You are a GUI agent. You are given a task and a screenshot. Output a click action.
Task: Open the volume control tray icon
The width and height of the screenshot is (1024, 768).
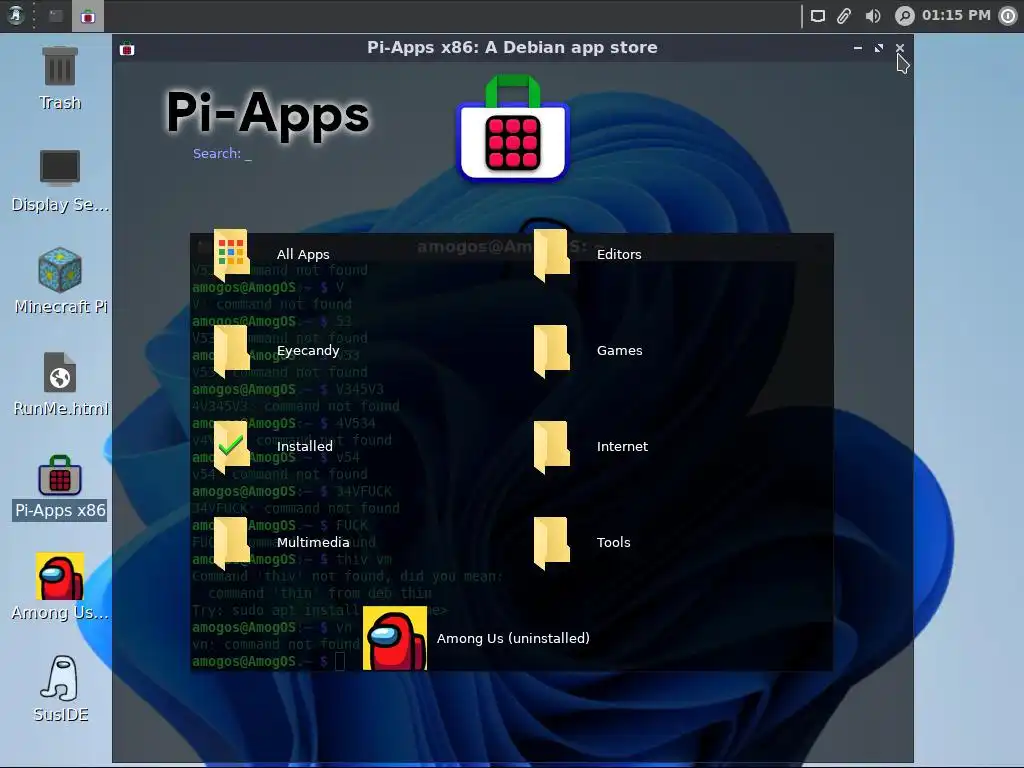point(872,16)
